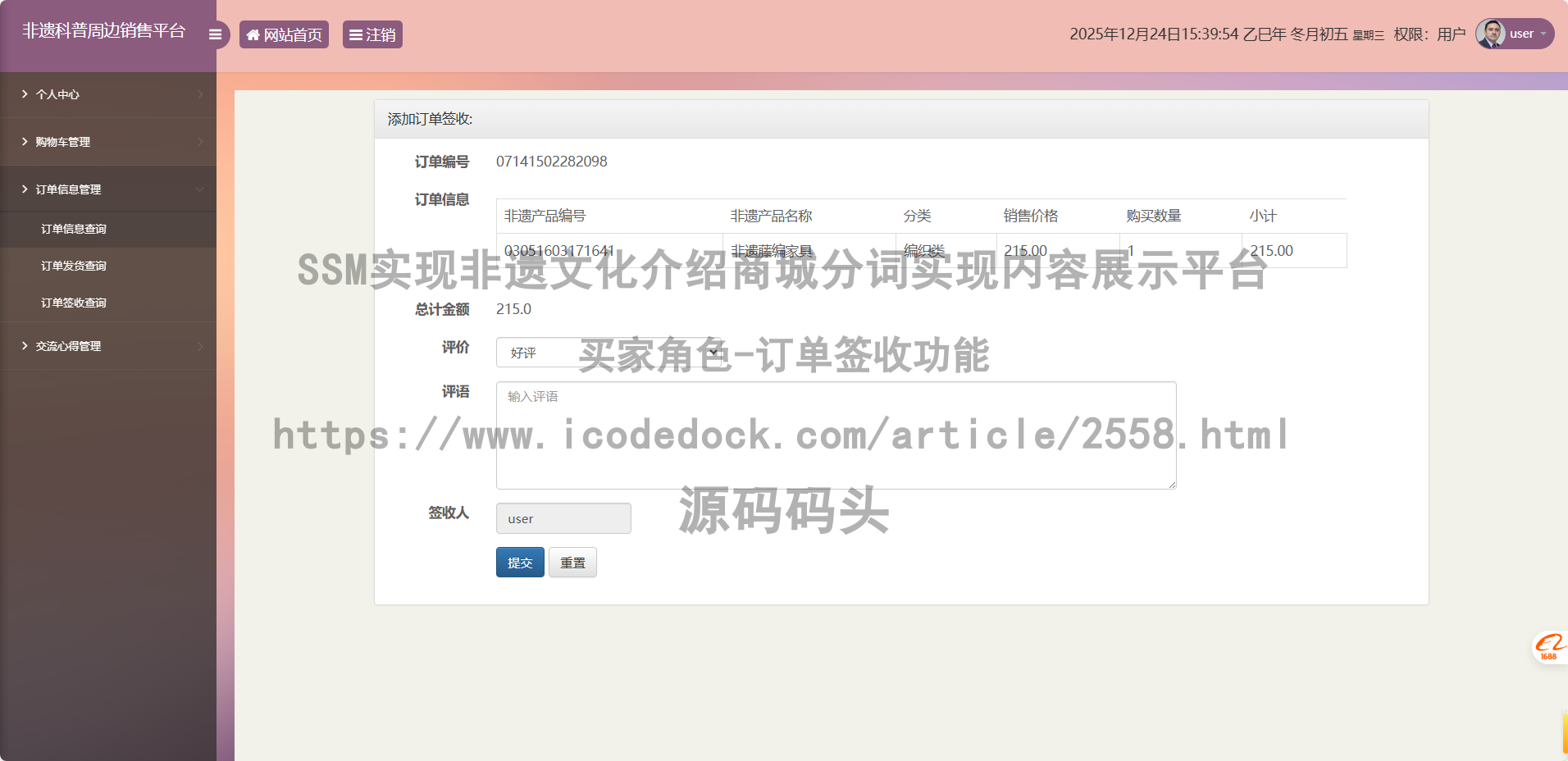This screenshot has height=761, width=1568.
Task: Open 订单签收查询 submenu item
Action: pyautogui.click(x=74, y=303)
